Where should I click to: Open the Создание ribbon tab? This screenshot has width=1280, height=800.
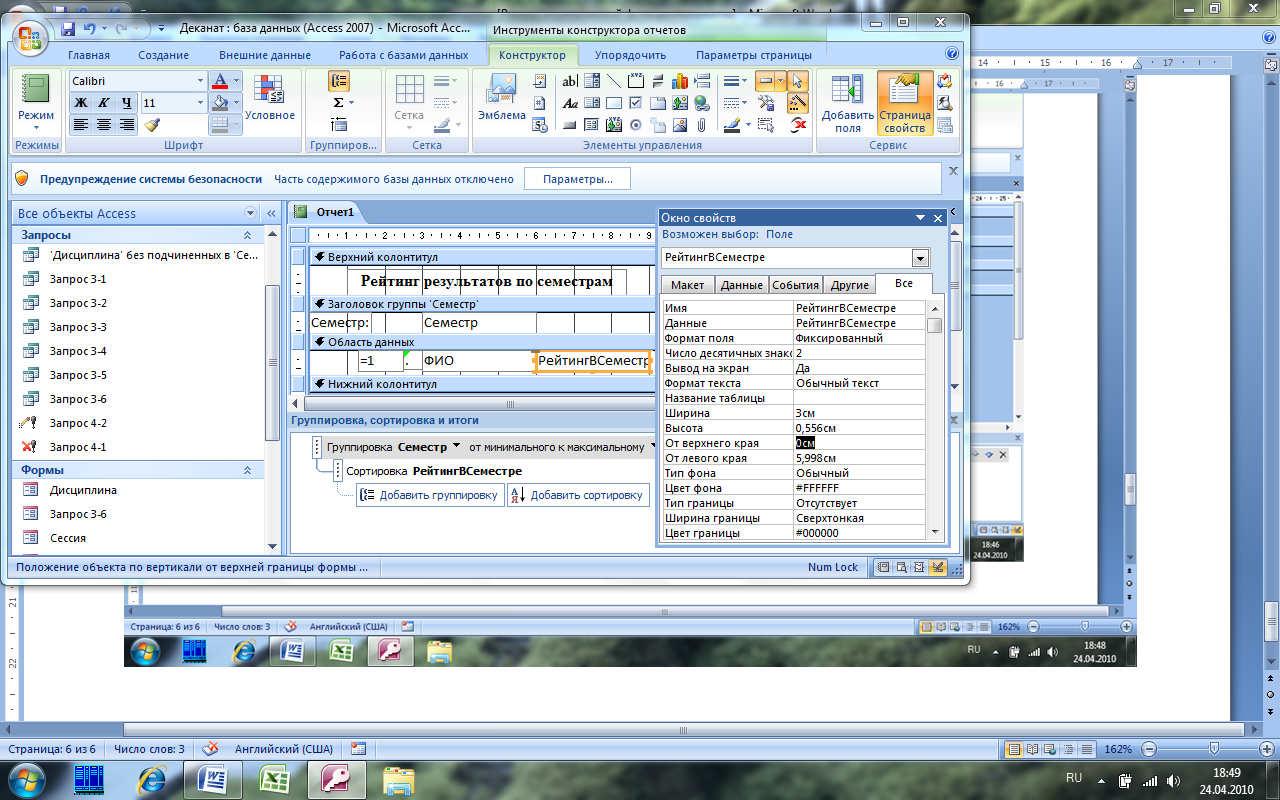click(163, 55)
